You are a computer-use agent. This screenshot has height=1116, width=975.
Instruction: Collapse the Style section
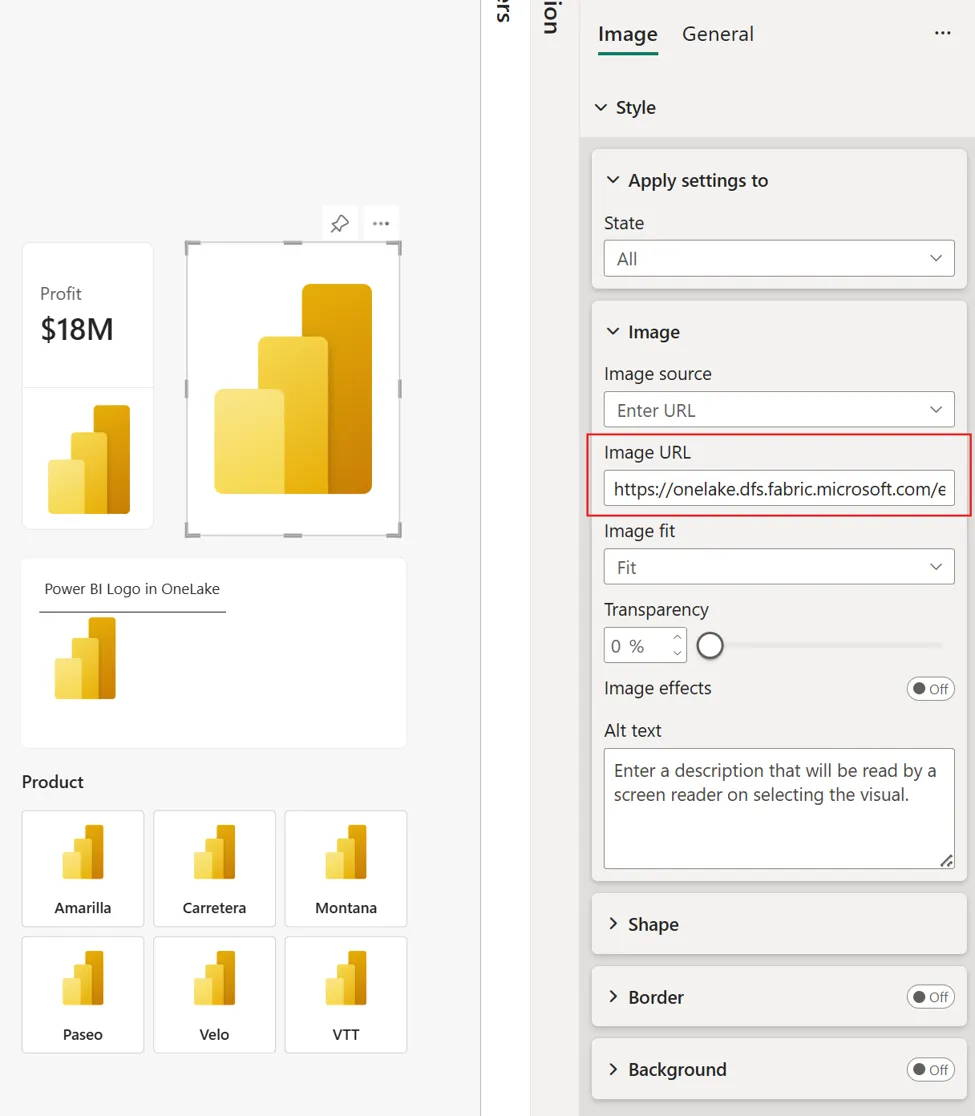coord(601,107)
